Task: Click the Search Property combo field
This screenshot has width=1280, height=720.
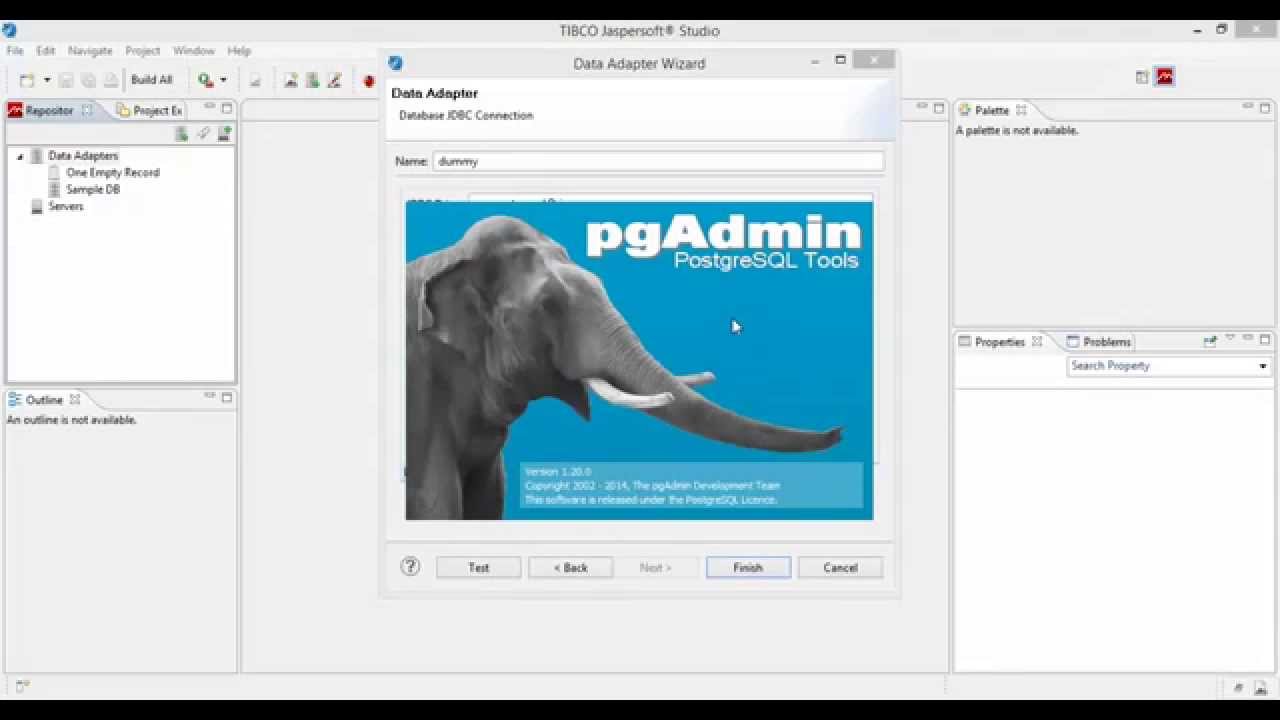Action: (1168, 366)
